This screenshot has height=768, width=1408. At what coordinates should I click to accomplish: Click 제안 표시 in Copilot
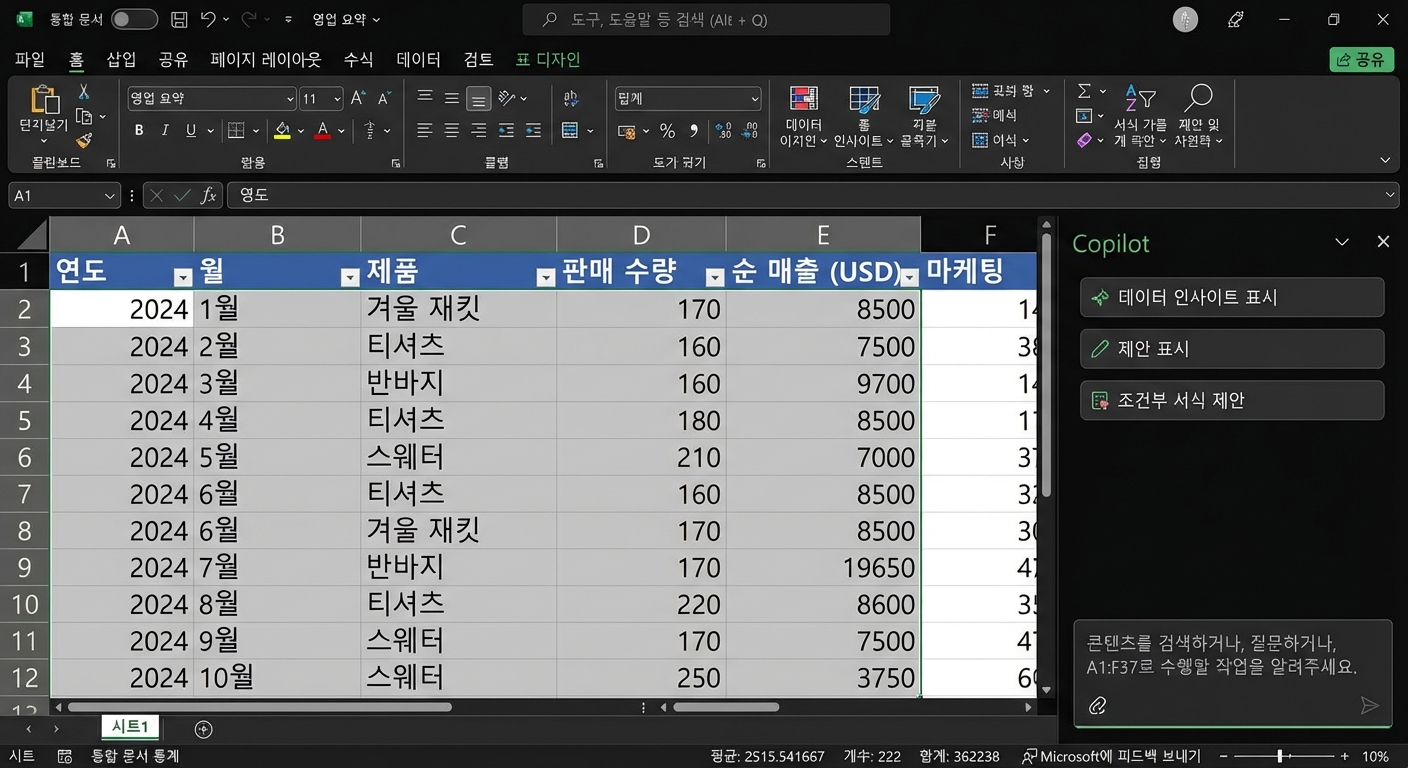tap(1232, 349)
